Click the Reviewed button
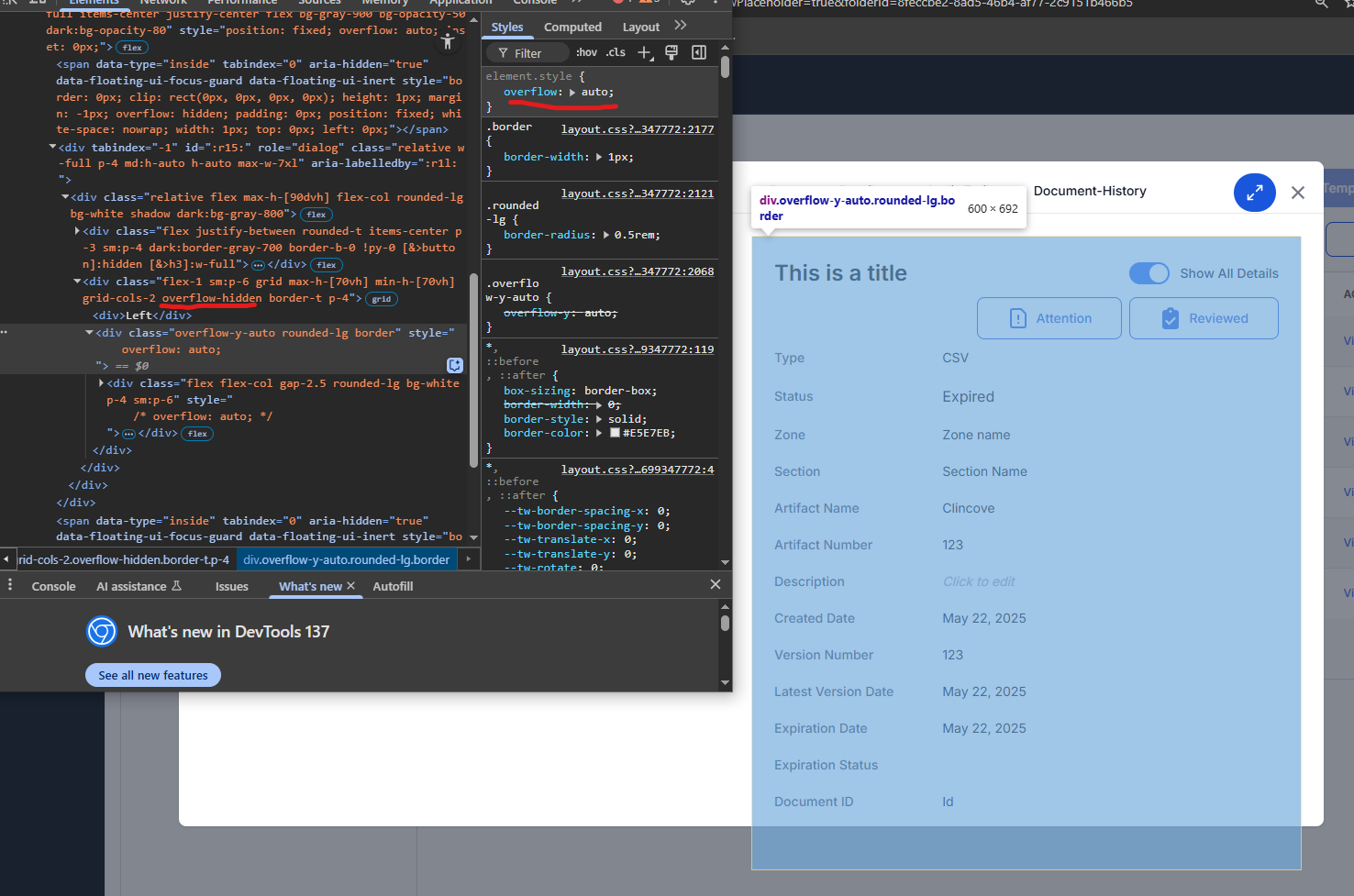 pos(1204,318)
